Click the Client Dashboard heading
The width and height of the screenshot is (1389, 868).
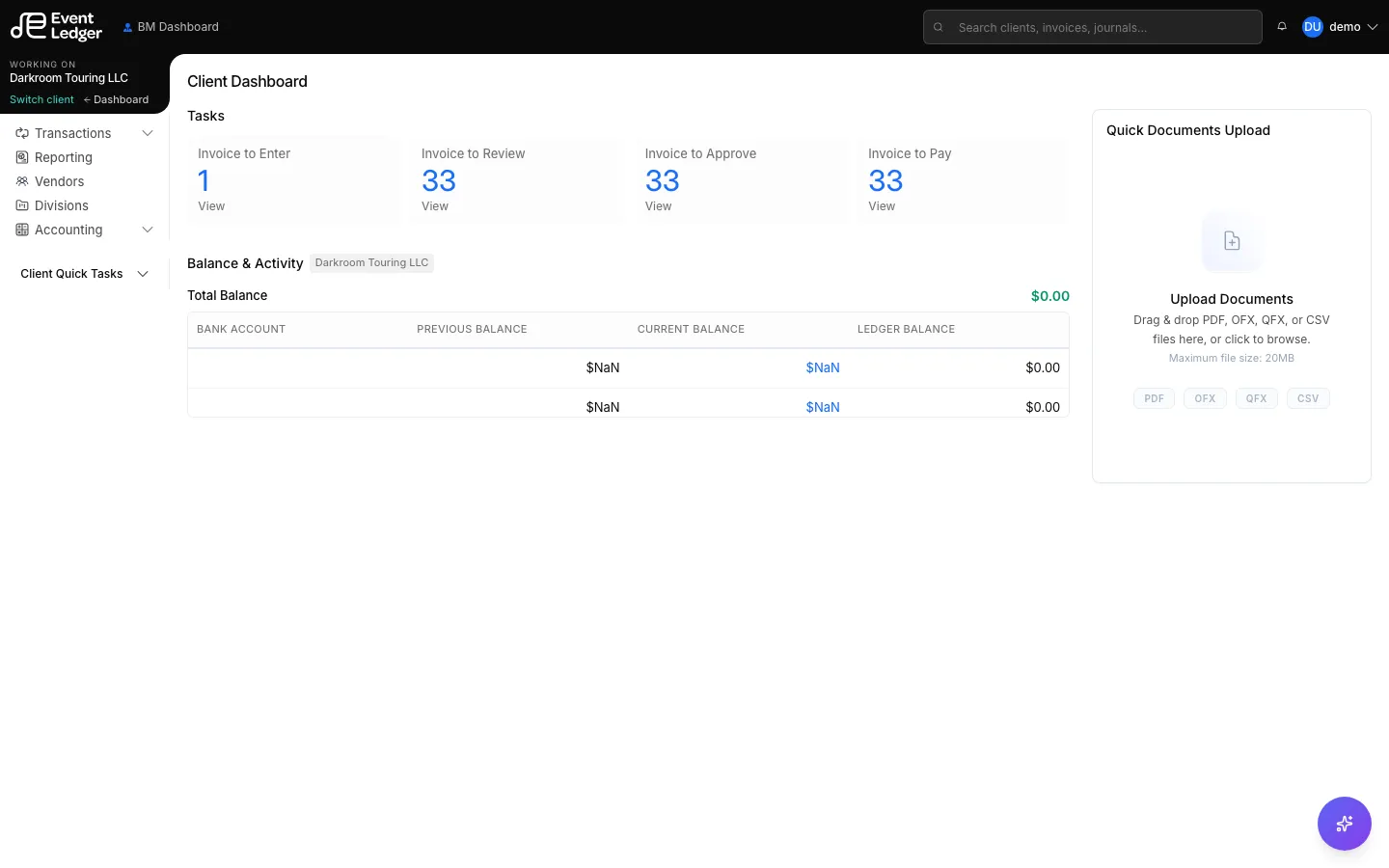(x=247, y=82)
